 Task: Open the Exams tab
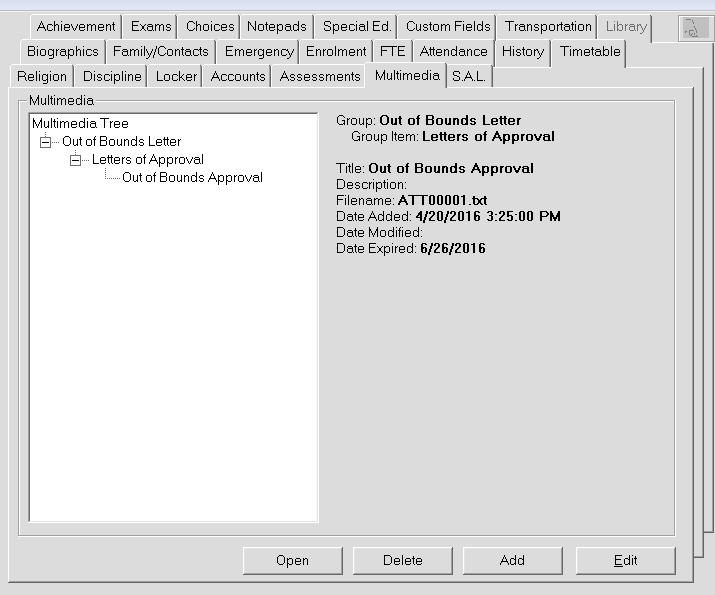pos(151,27)
